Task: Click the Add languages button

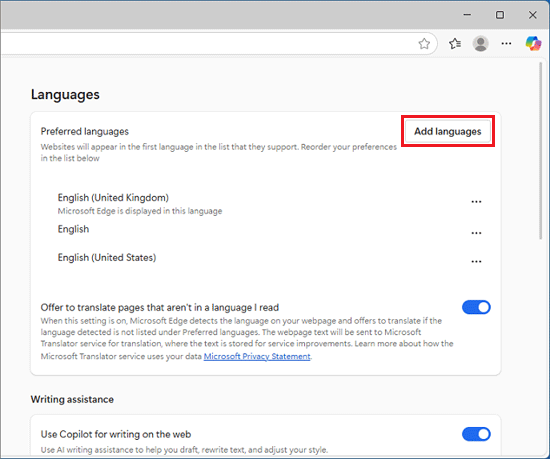Action: (x=448, y=131)
